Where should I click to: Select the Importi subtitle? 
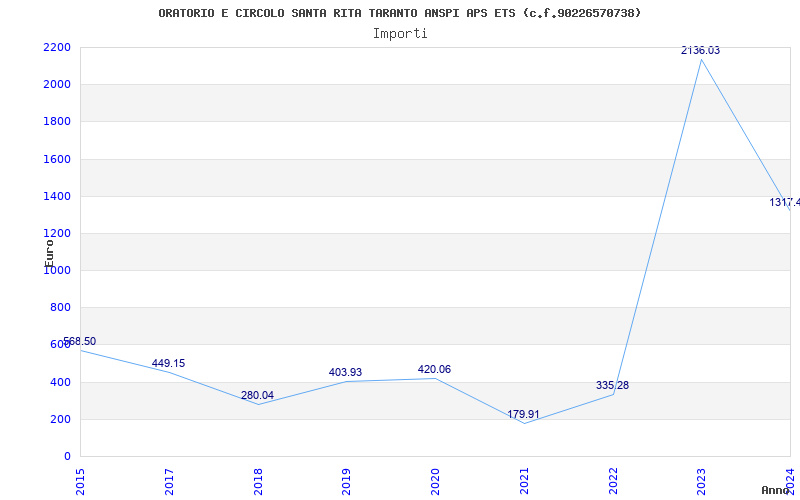click(400, 34)
